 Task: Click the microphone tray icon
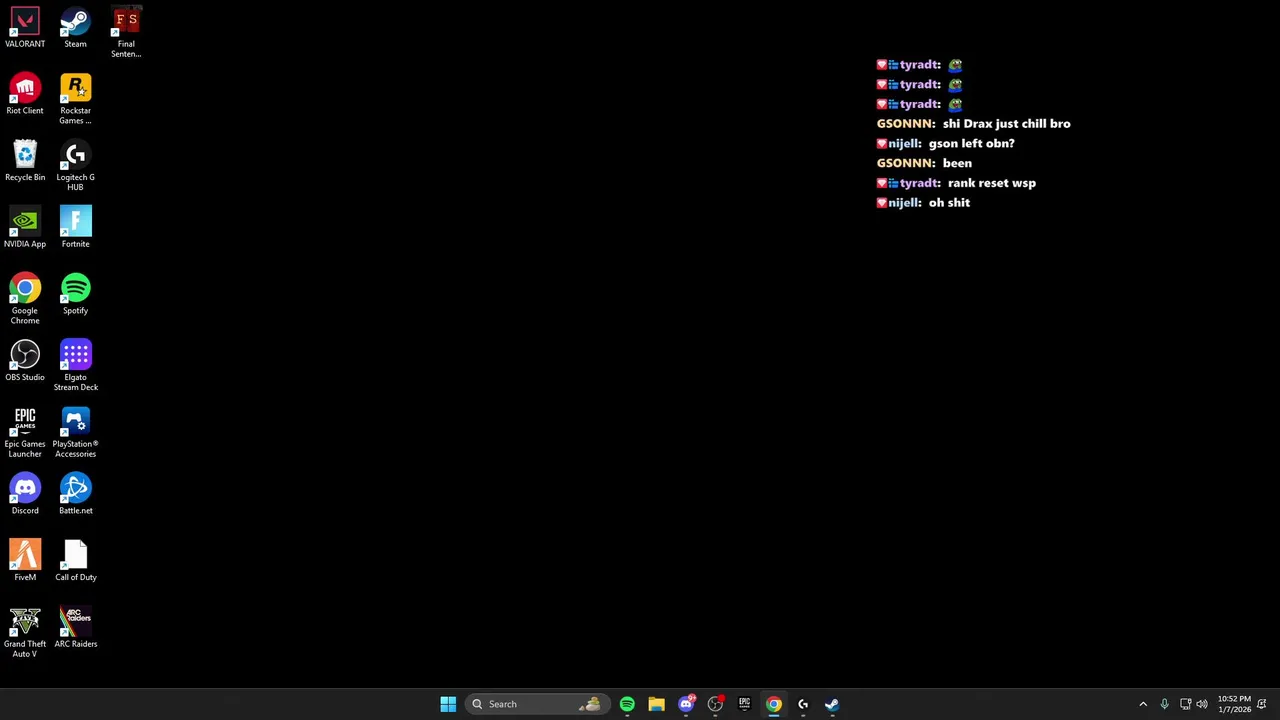(1164, 704)
